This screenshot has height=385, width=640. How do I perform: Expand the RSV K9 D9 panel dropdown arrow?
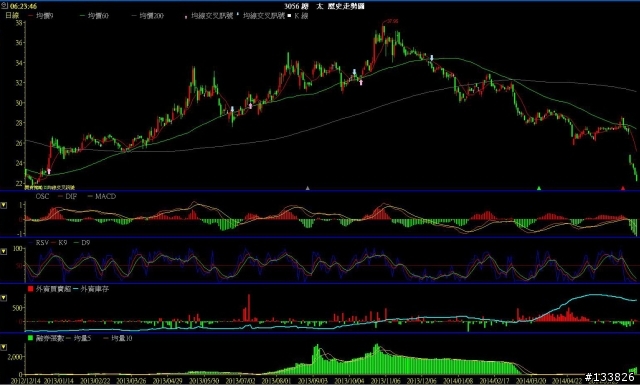[4, 251]
